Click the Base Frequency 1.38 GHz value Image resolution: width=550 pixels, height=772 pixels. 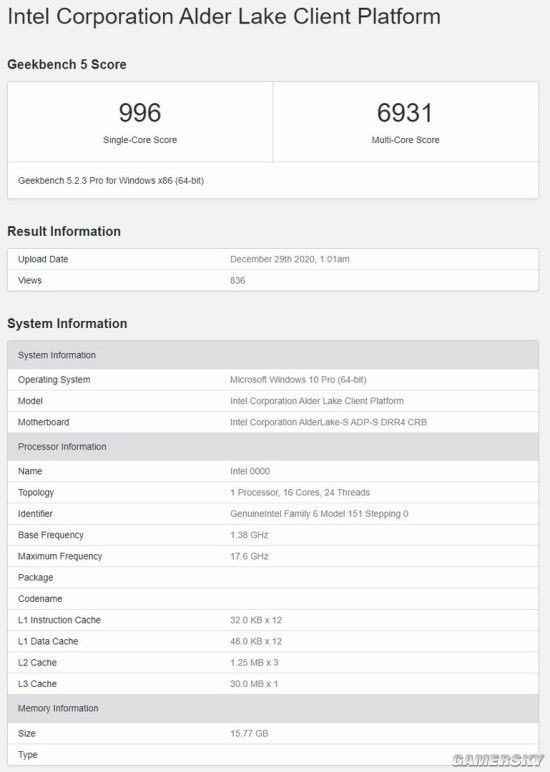[x=249, y=535]
